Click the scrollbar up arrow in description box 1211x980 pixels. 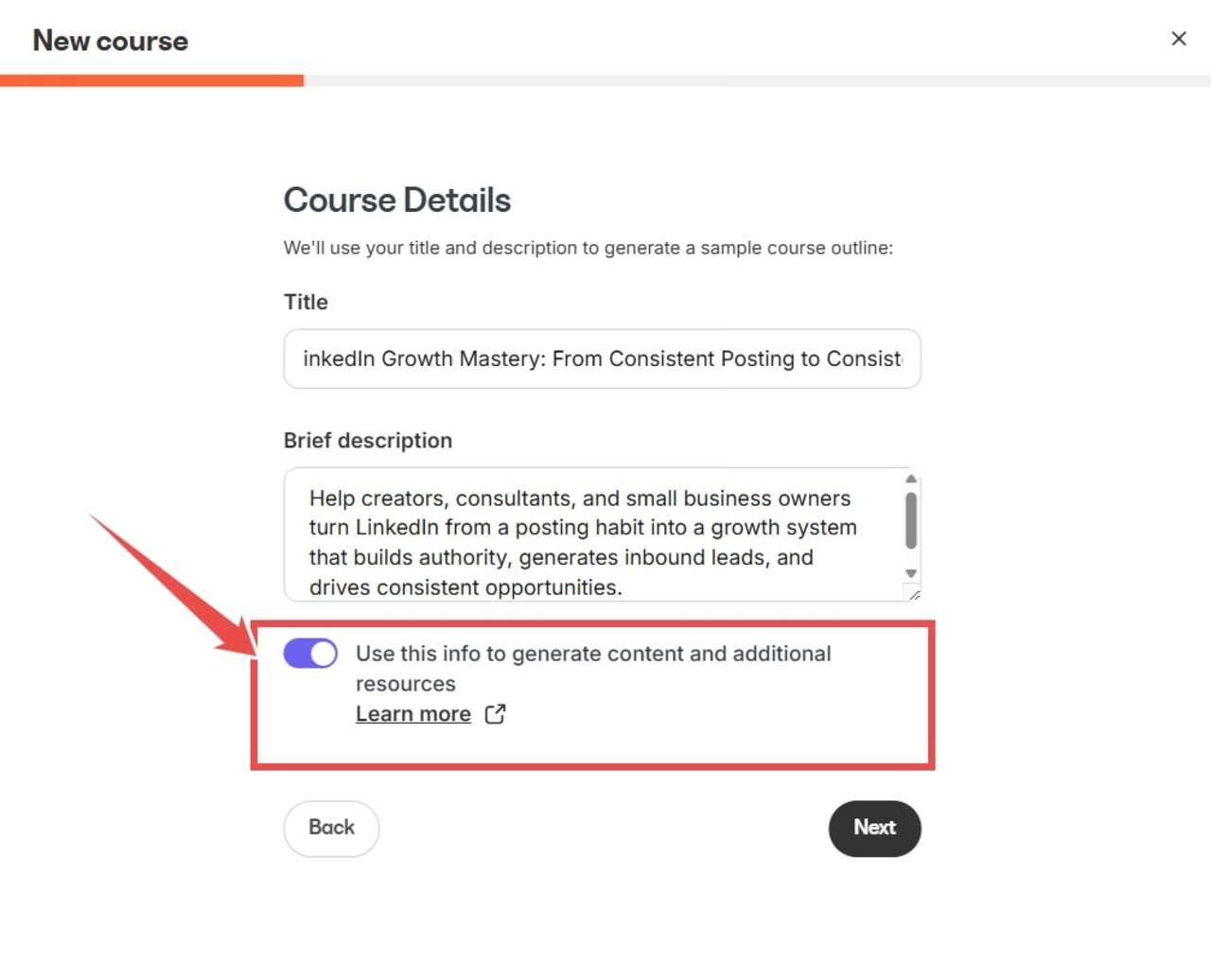coord(910,478)
